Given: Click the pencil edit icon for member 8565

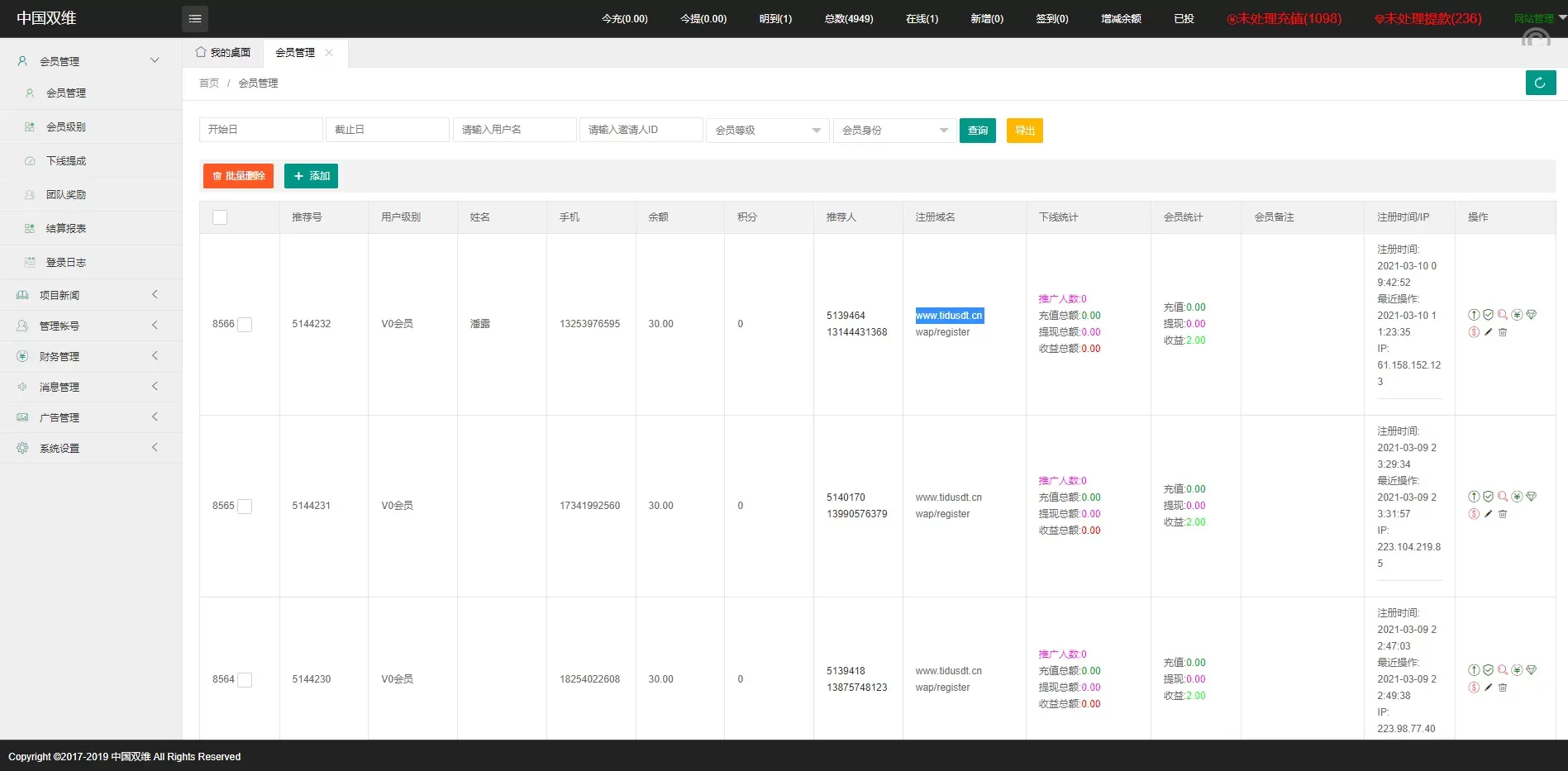Looking at the screenshot, I should pyautogui.click(x=1489, y=514).
